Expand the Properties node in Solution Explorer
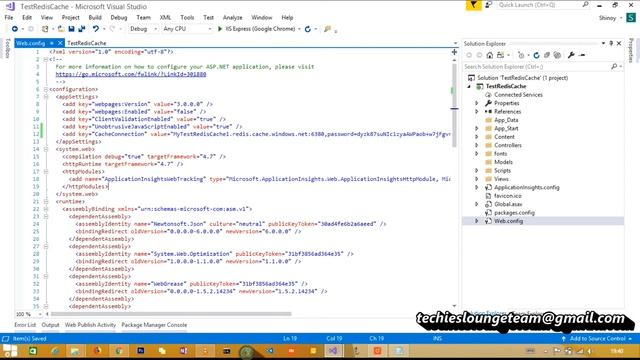The height and width of the screenshot is (360, 640). [476, 103]
